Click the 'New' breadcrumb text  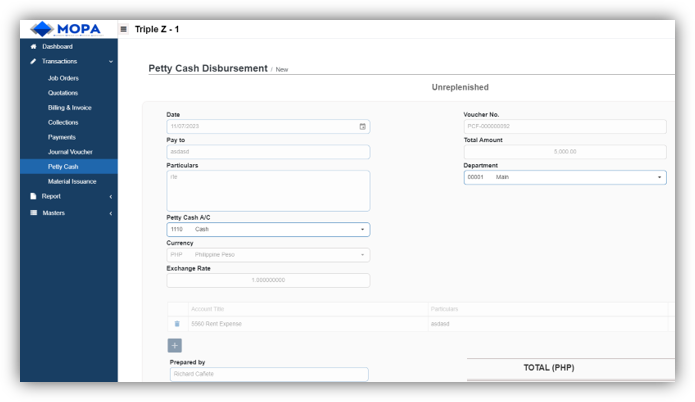[282, 70]
